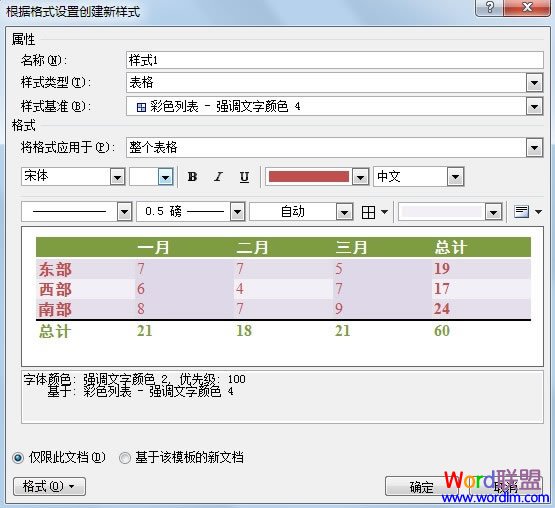Open the 样式基准 dropdown list
Image resolution: width=555 pixels, height=508 pixels.
[534, 106]
